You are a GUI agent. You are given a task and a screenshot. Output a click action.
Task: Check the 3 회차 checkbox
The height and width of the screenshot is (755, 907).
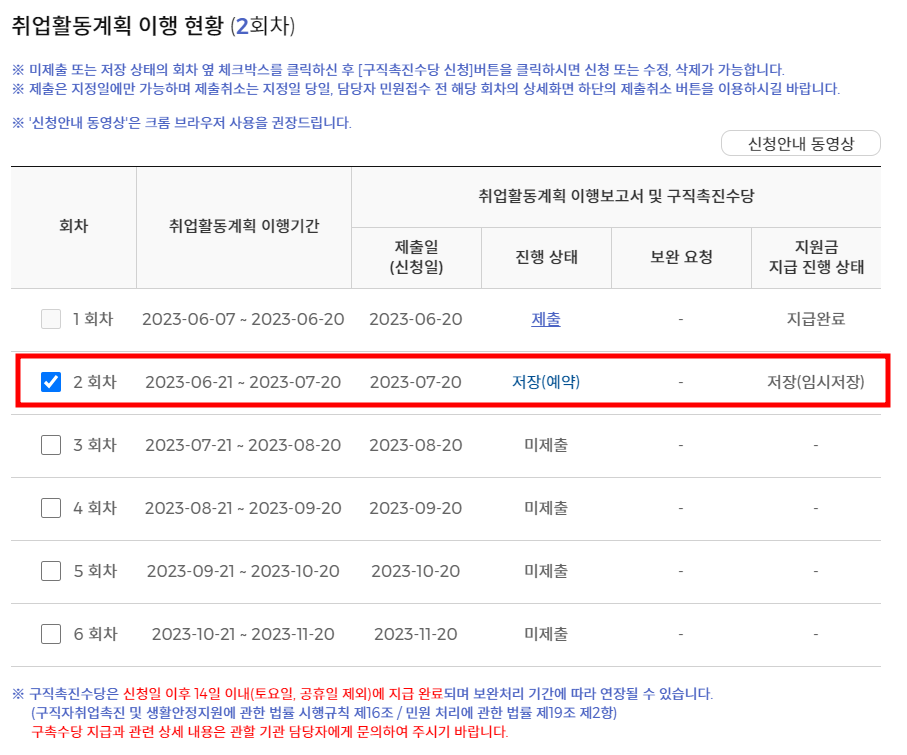pyautogui.click(x=51, y=445)
